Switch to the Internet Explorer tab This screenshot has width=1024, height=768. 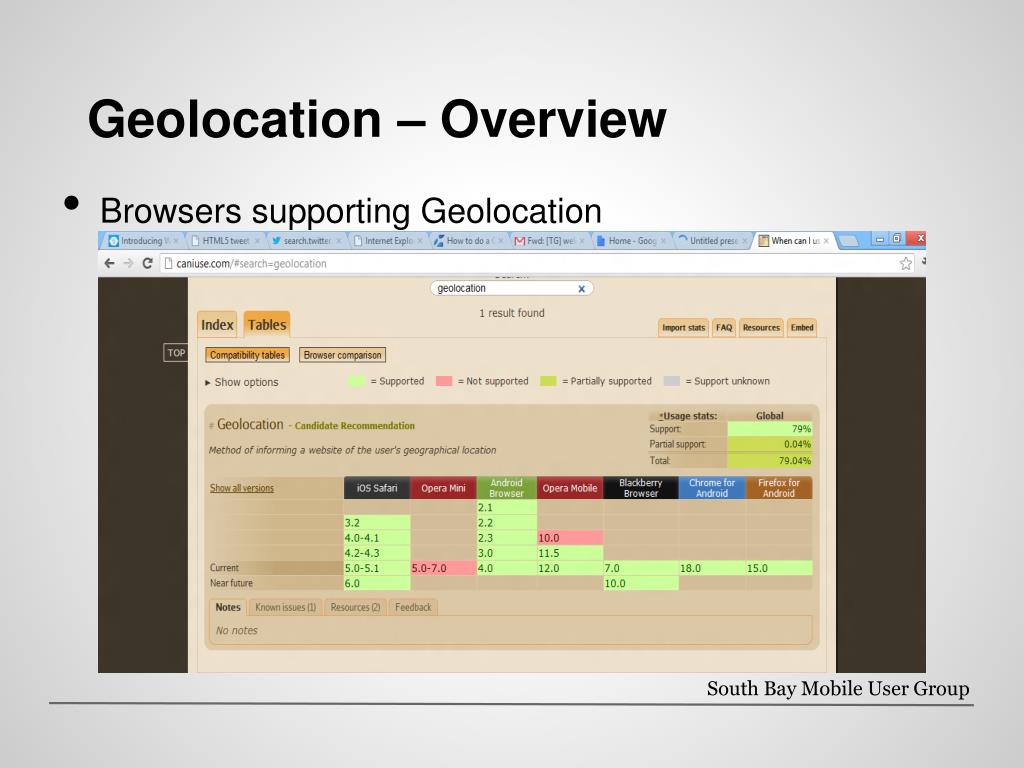pos(388,241)
